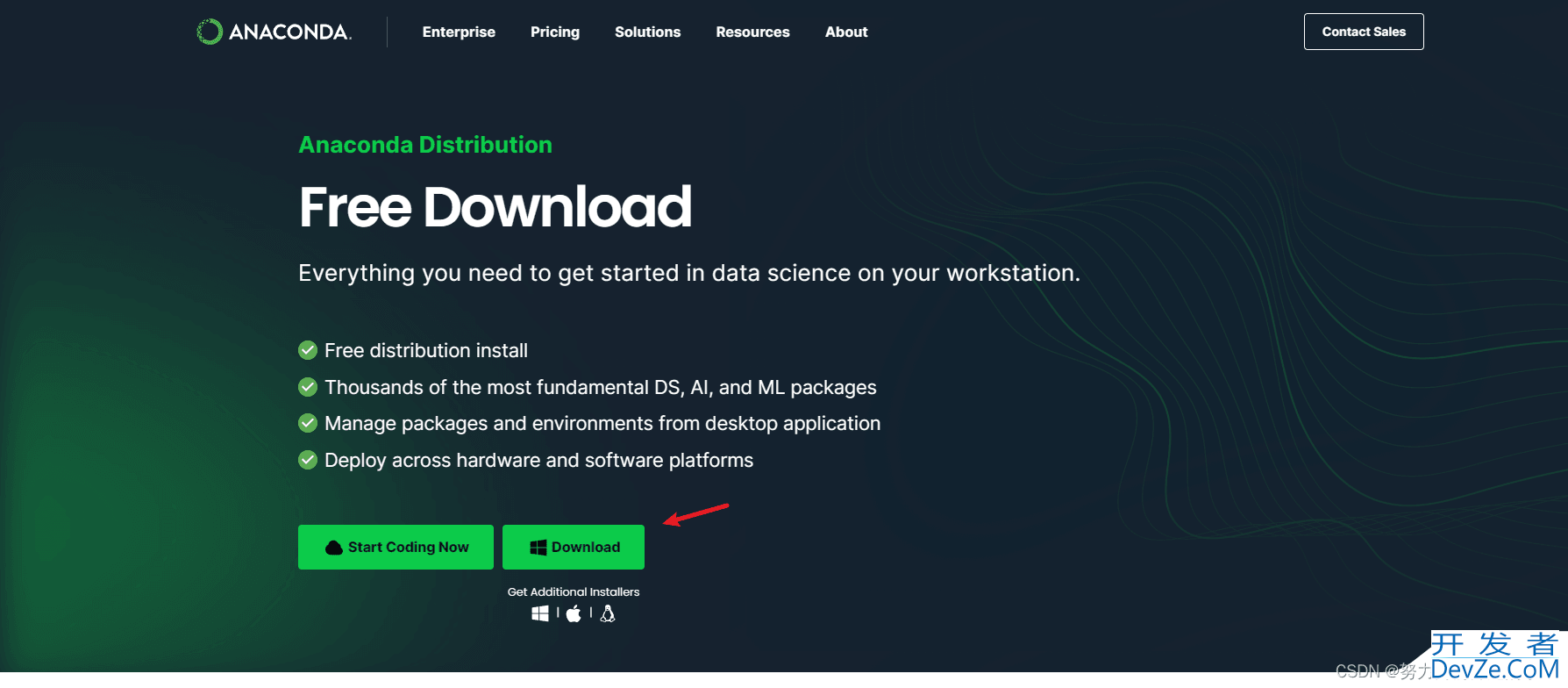Click the Anaconda logo in the header
Screen dimensions: 1568x688
(x=274, y=32)
